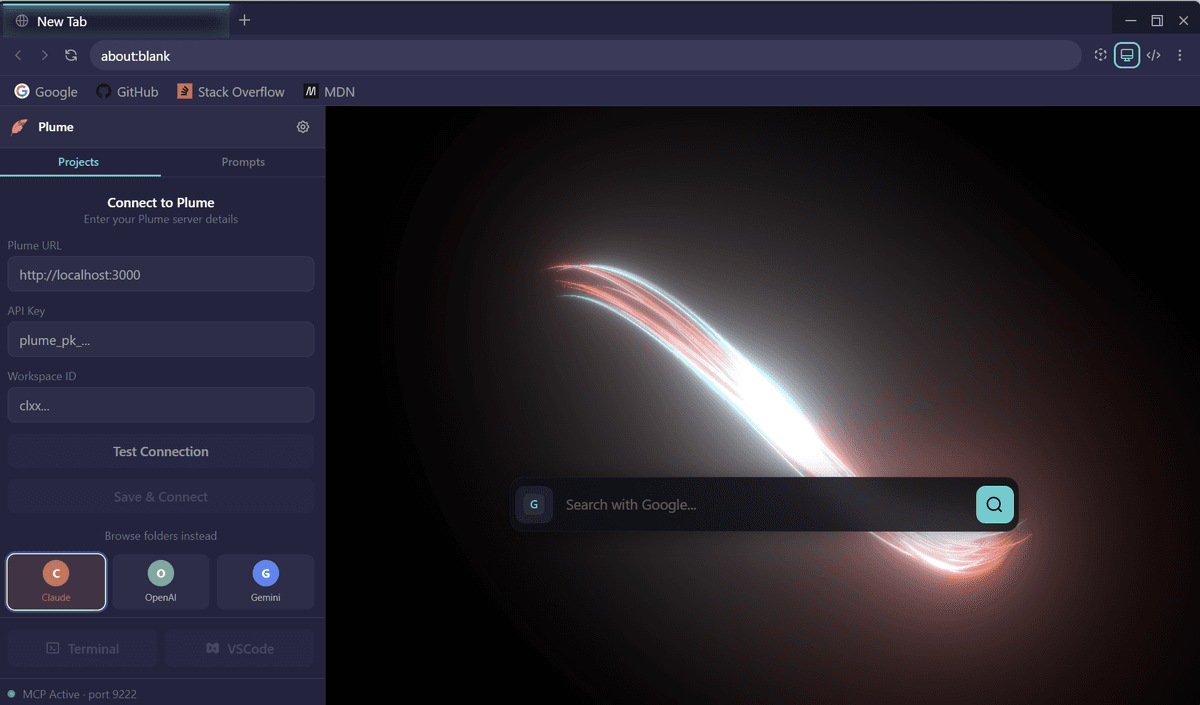1200x705 pixels.
Task: Open the Stack Overflow bookmark
Action: click(x=231, y=92)
